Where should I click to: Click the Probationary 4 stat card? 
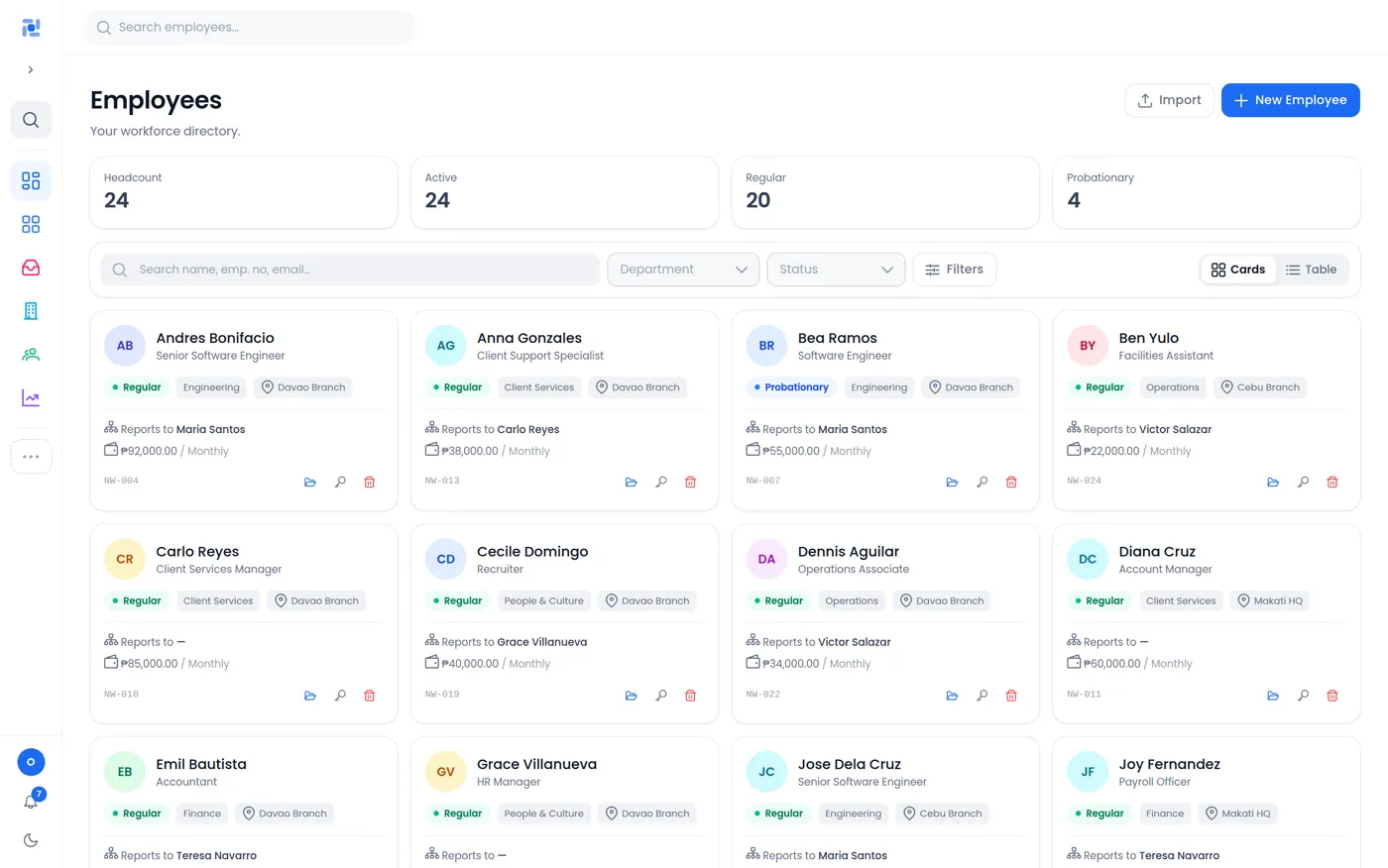(1207, 192)
